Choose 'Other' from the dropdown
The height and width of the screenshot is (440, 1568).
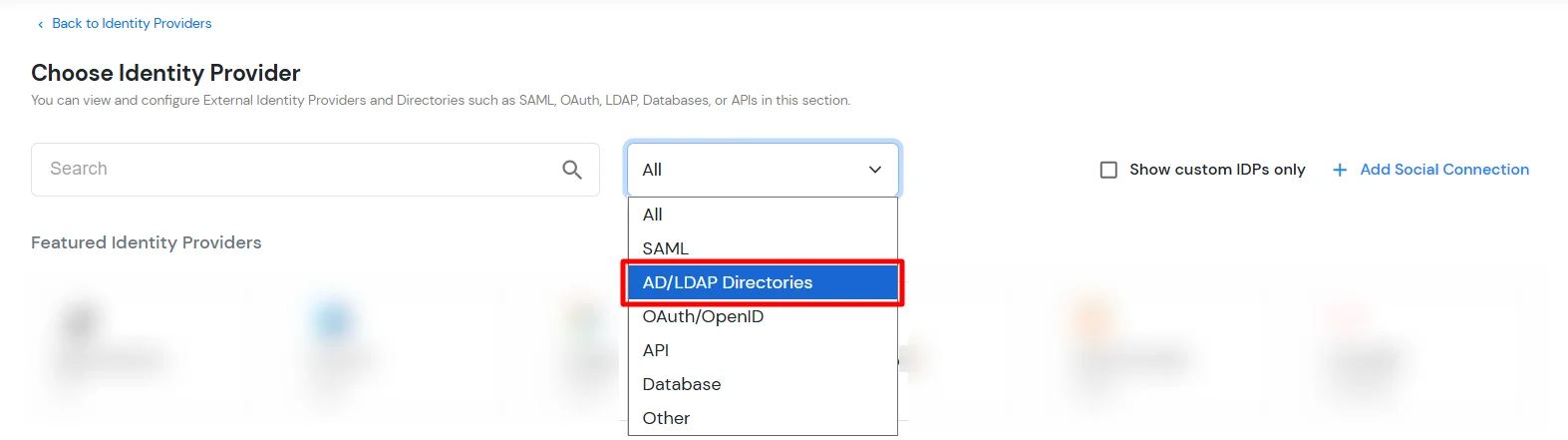point(666,418)
